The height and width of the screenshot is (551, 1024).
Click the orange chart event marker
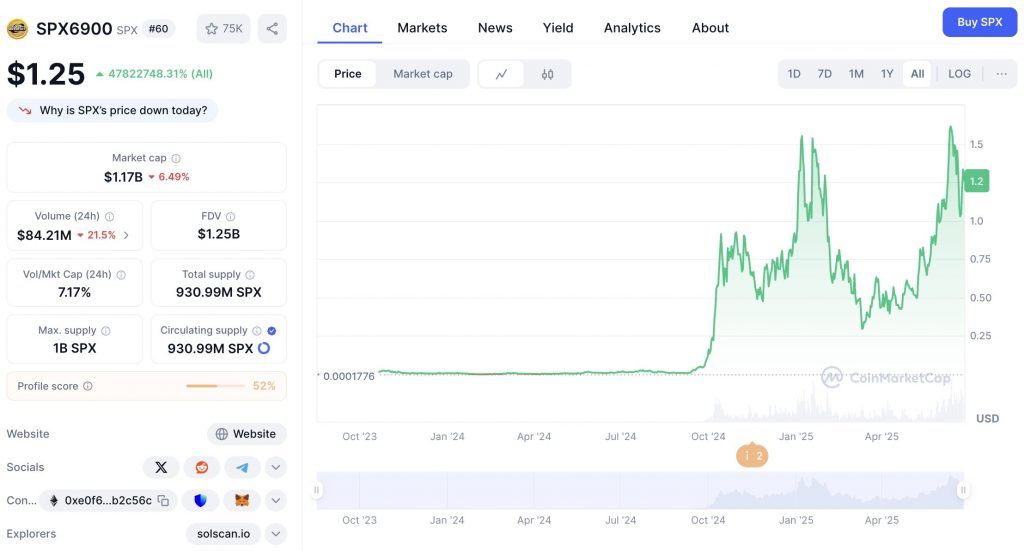pos(752,456)
